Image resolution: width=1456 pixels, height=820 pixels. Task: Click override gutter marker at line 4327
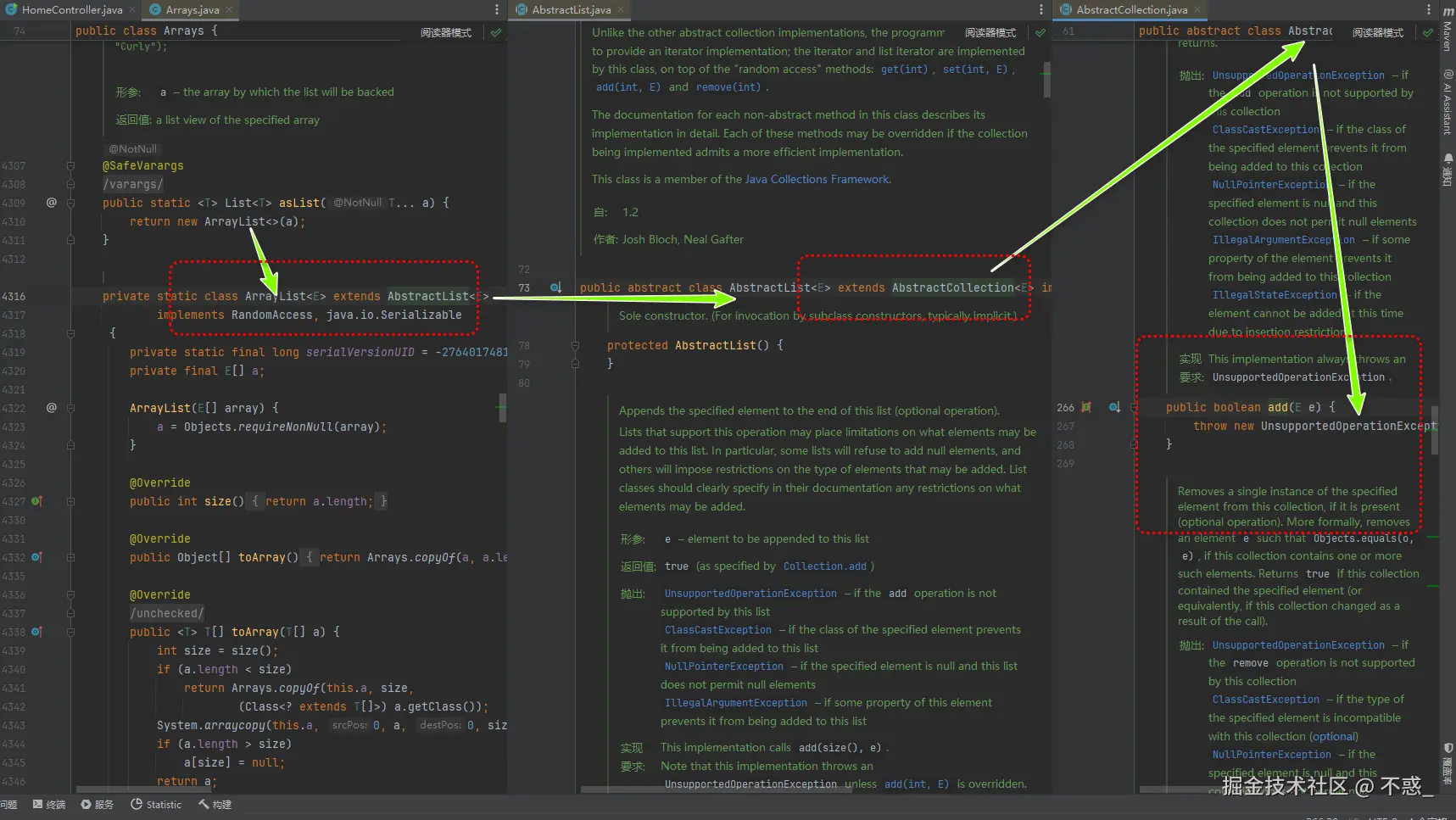(36, 501)
